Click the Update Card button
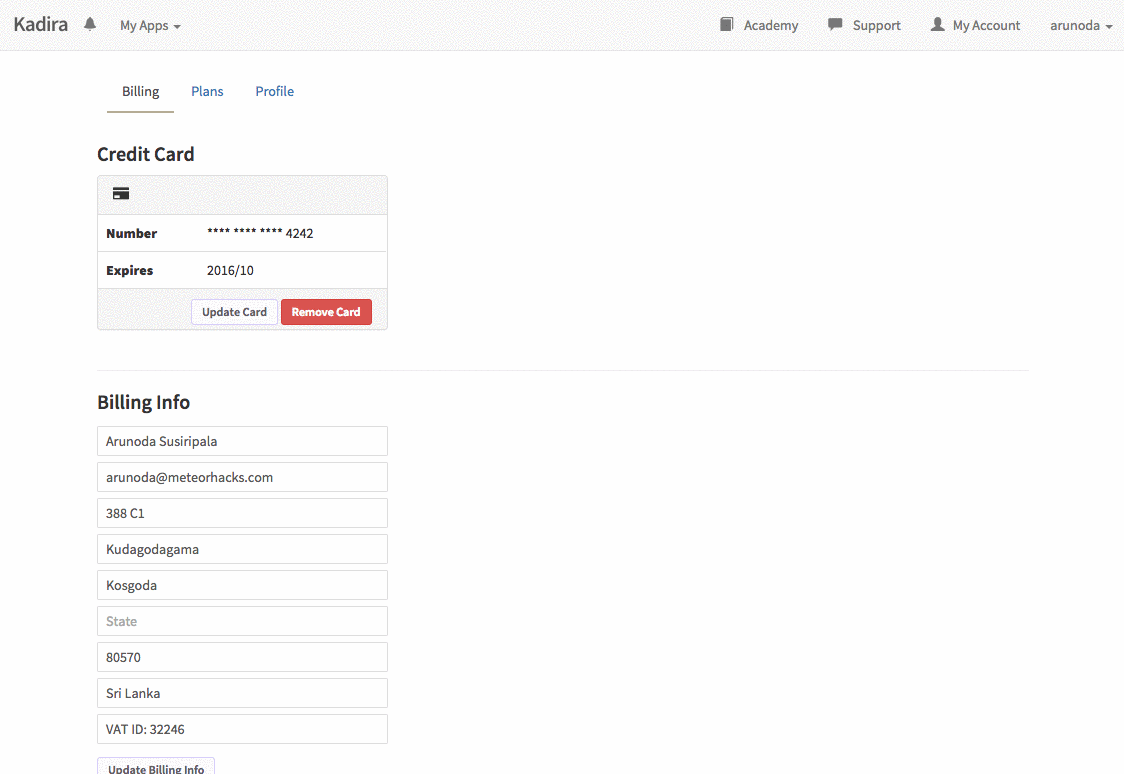Image resolution: width=1124 pixels, height=774 pixels. (x=234, y=311)
